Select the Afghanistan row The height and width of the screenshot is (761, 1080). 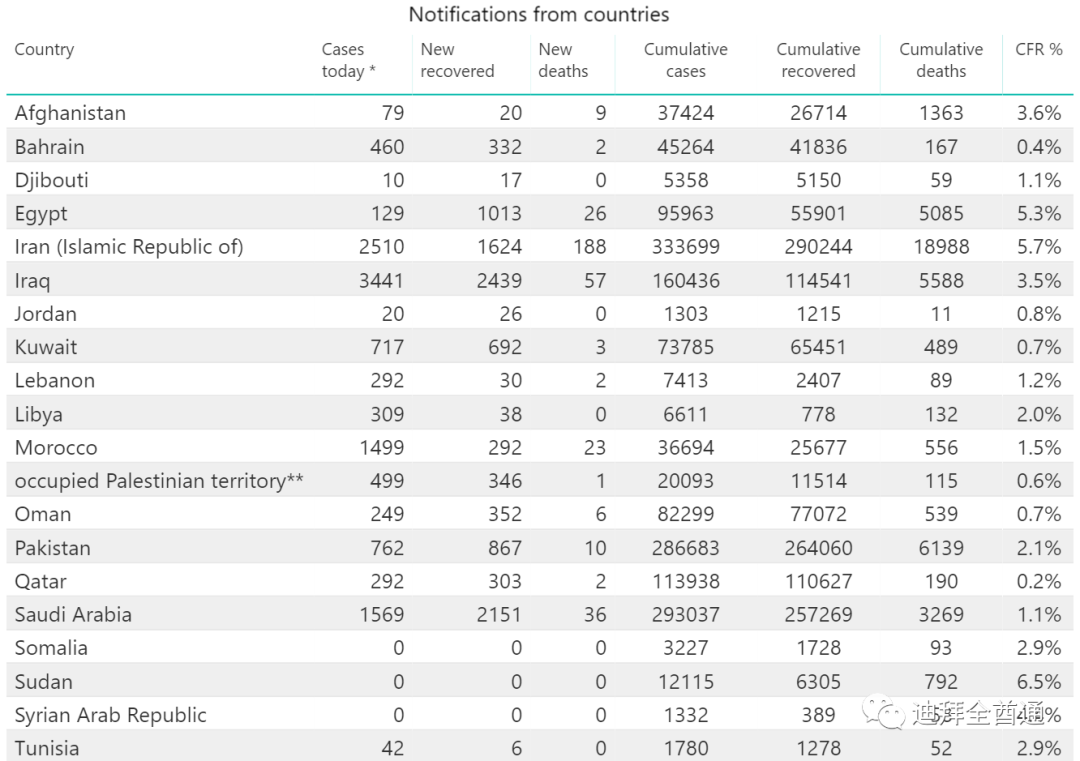70,113
